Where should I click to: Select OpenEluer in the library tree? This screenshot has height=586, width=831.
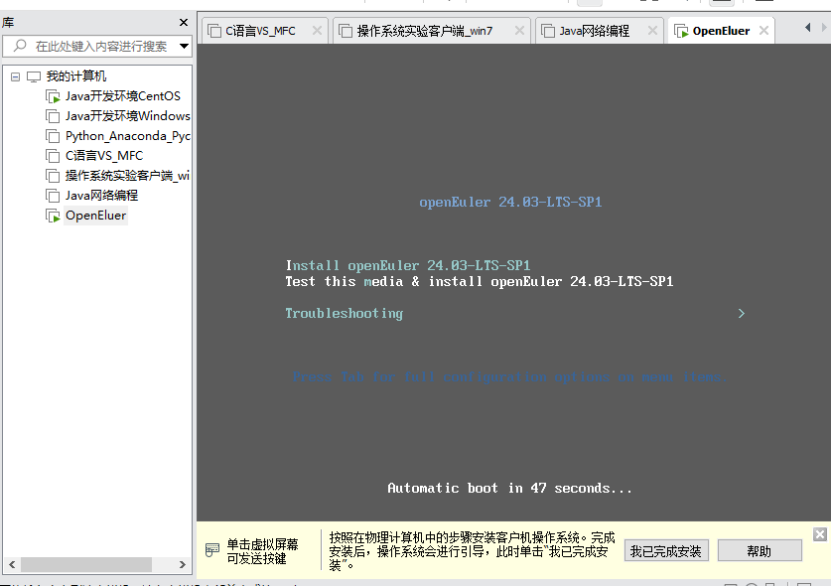(x=95, y=216)
